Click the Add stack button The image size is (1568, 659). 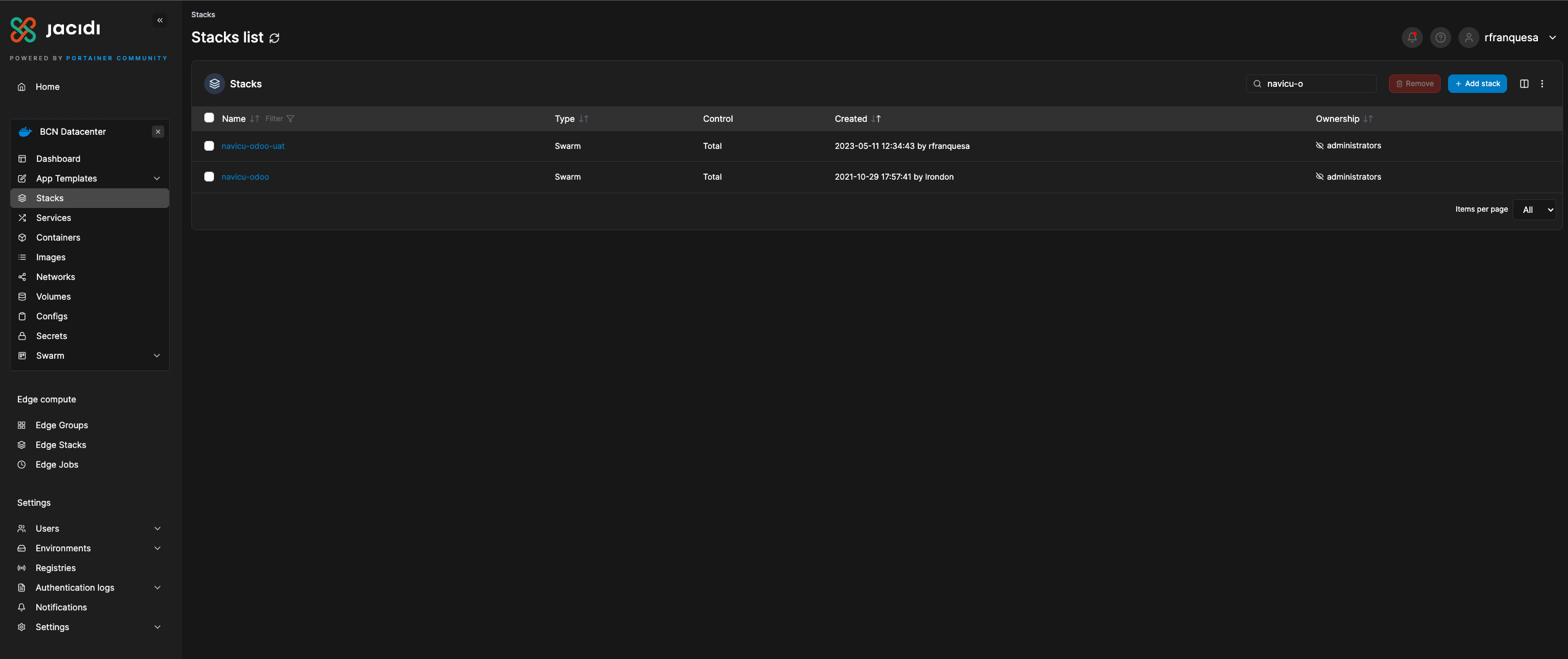pos(1477,84)
